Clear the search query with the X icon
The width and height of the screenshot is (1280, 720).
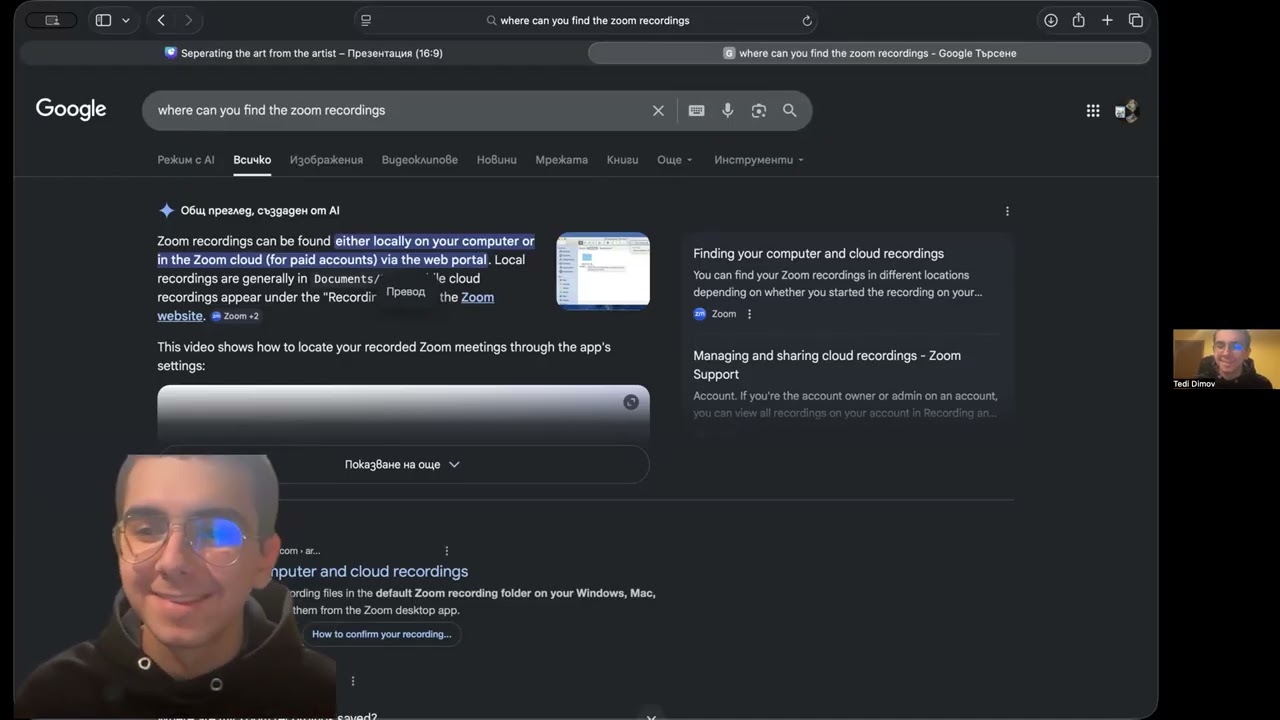point(658,110)
